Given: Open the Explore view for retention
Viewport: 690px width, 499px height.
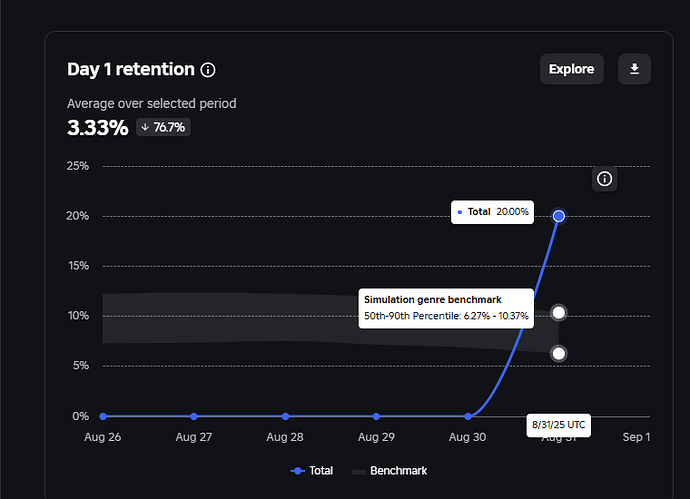Looking at the screenshot, I should pyautogui.click(x=572, y=69).
